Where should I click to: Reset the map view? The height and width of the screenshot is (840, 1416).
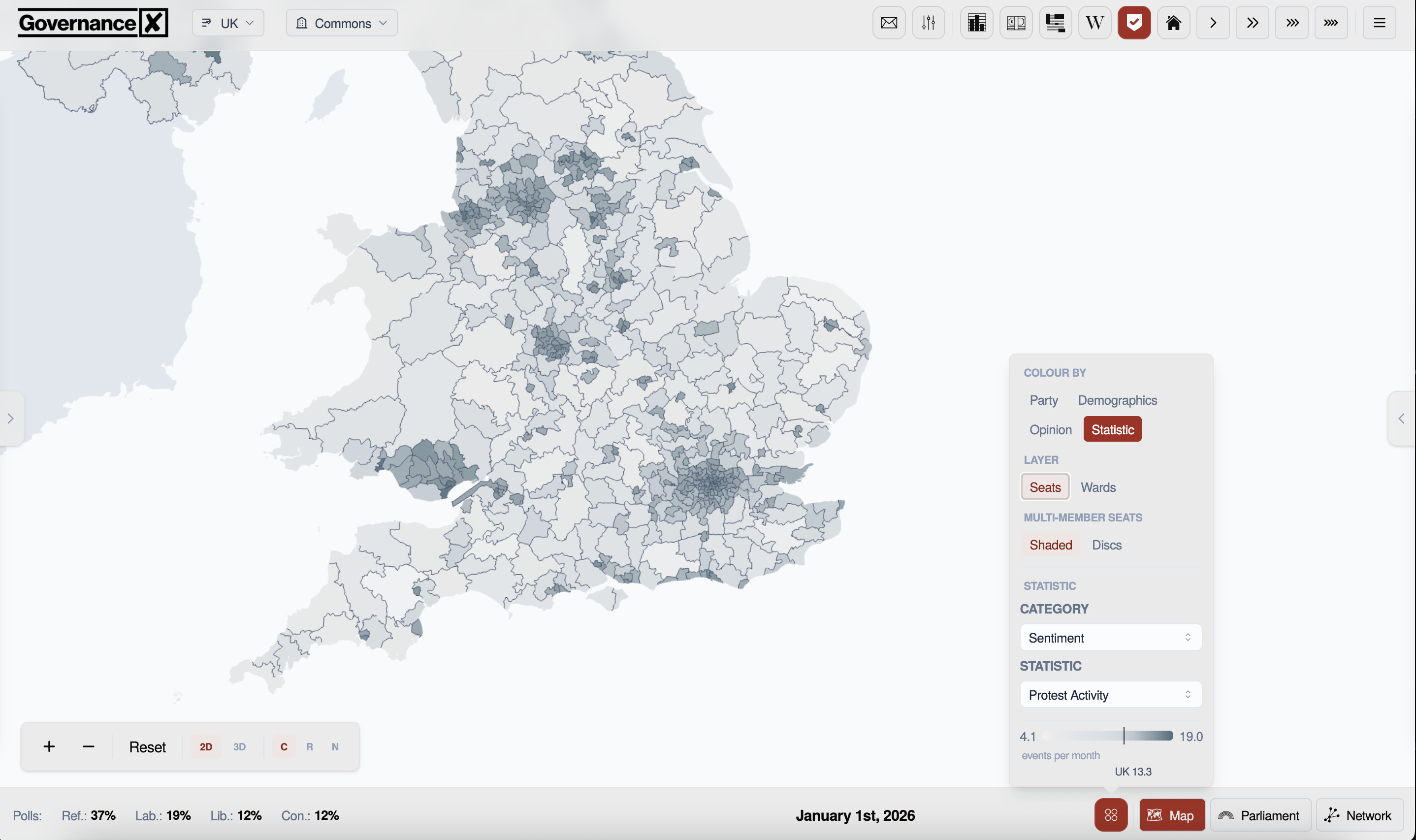(147, 746)
